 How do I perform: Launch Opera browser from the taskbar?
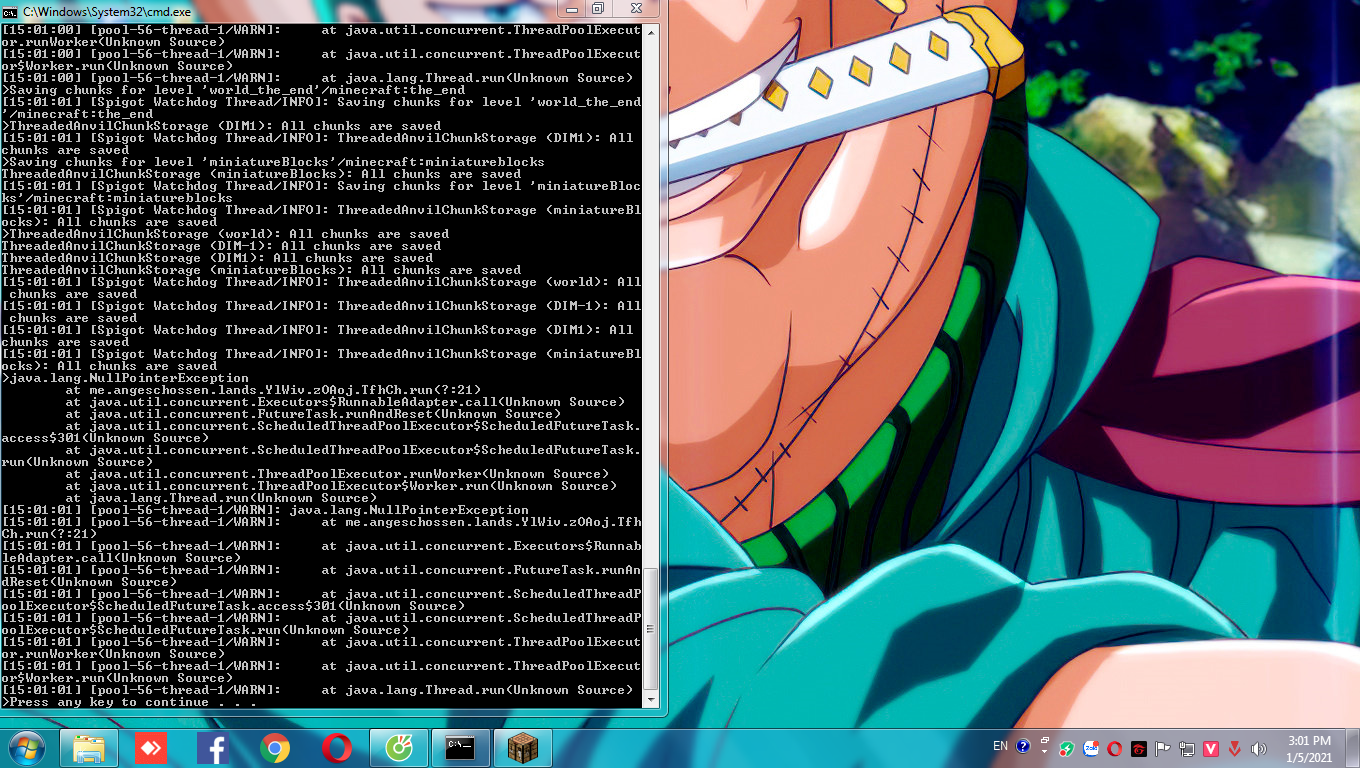337,748
